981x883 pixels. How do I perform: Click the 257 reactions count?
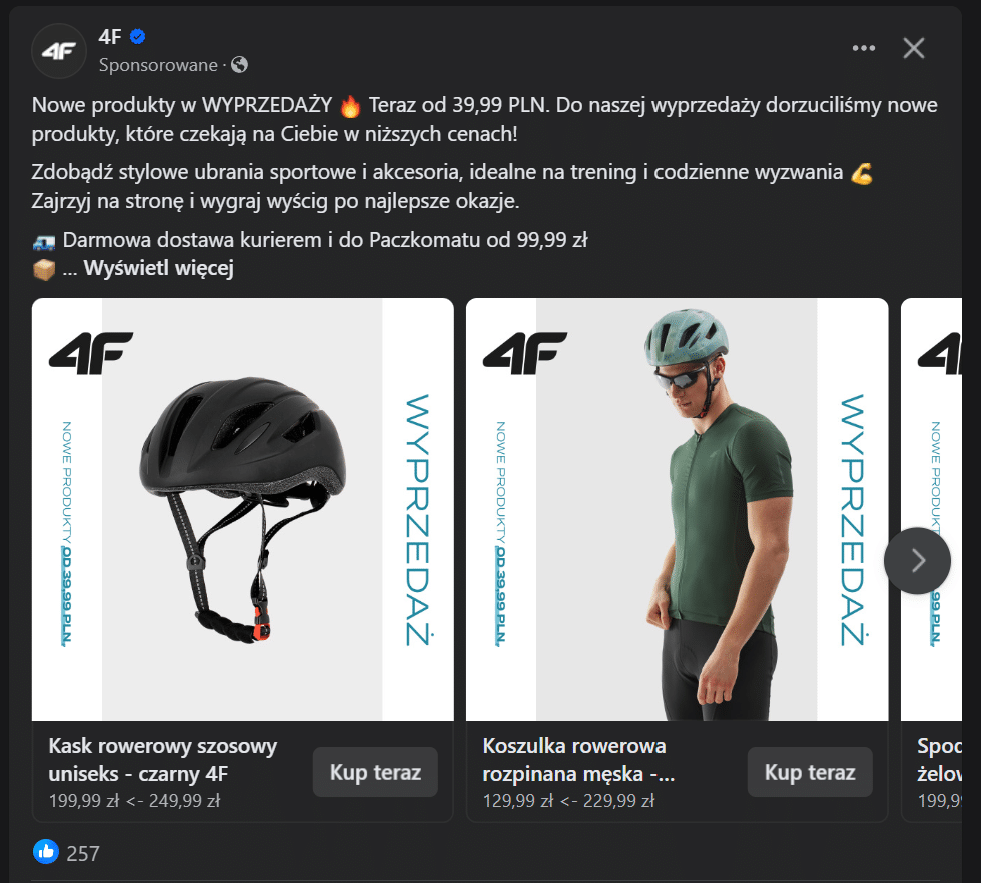(x=83, y=853)
